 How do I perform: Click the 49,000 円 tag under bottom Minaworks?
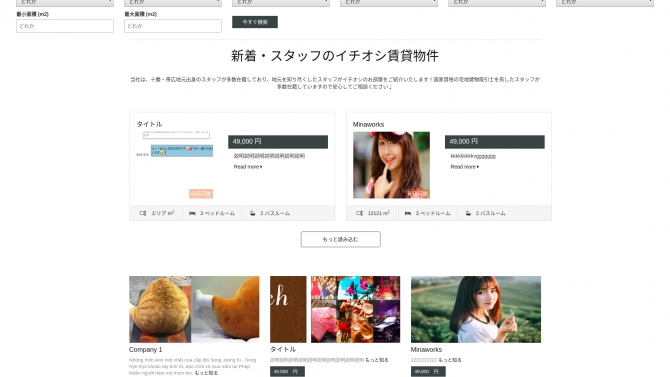click(428, 371)
